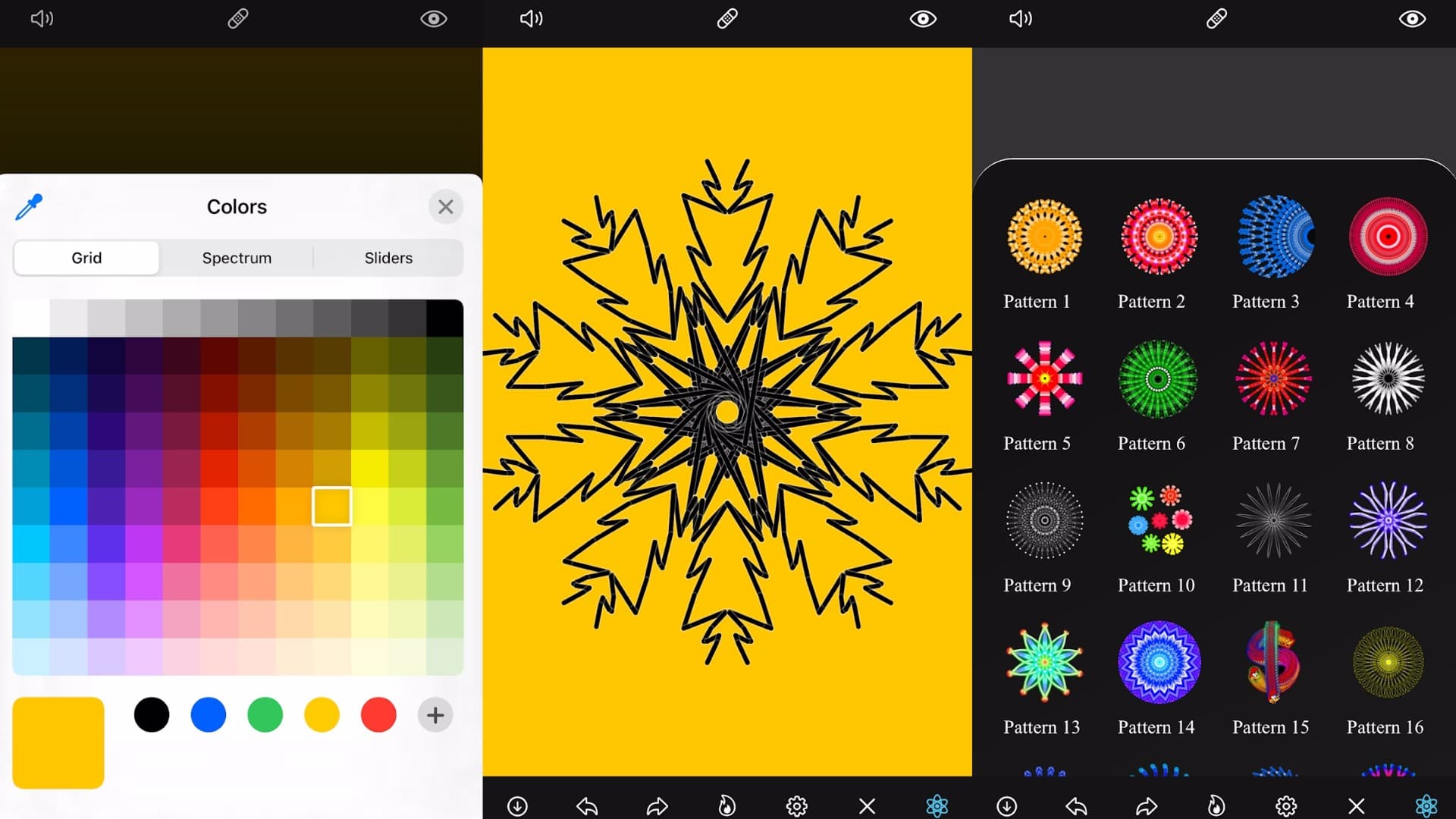
Task: Click the sound/volume icon on left panel
Action: 40,18
